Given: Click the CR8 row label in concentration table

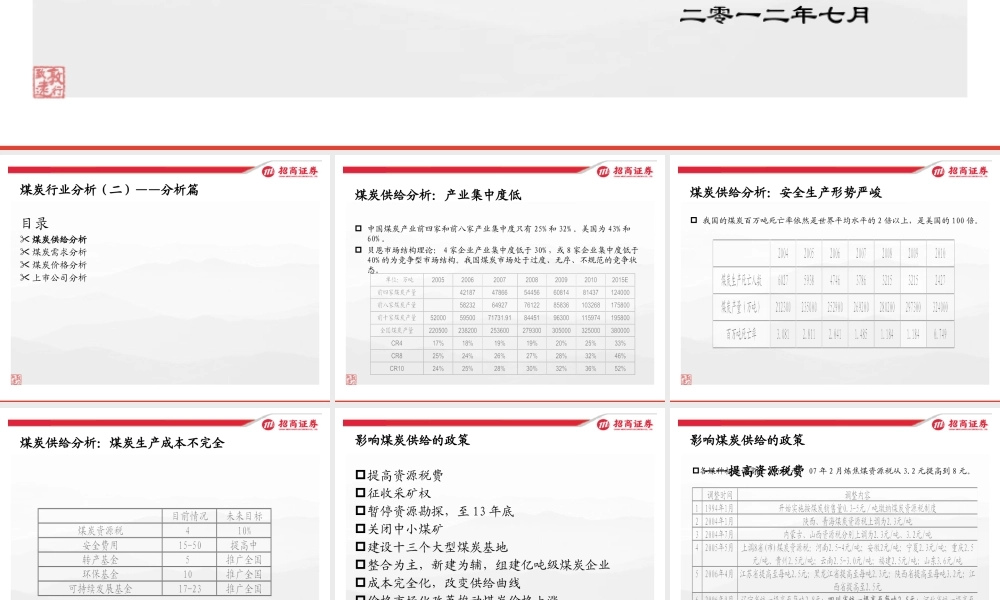Looking at the screenshot, I should (397, 356).
